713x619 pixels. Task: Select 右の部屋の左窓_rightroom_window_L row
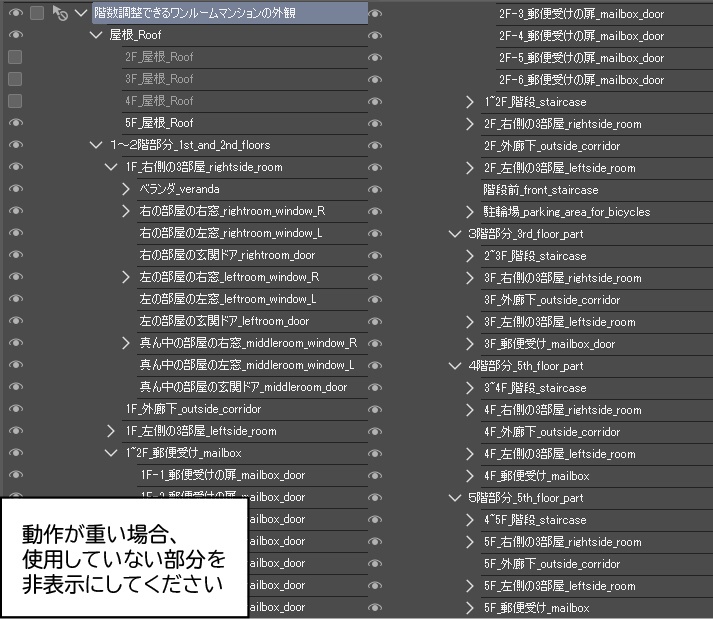[252, 233]
